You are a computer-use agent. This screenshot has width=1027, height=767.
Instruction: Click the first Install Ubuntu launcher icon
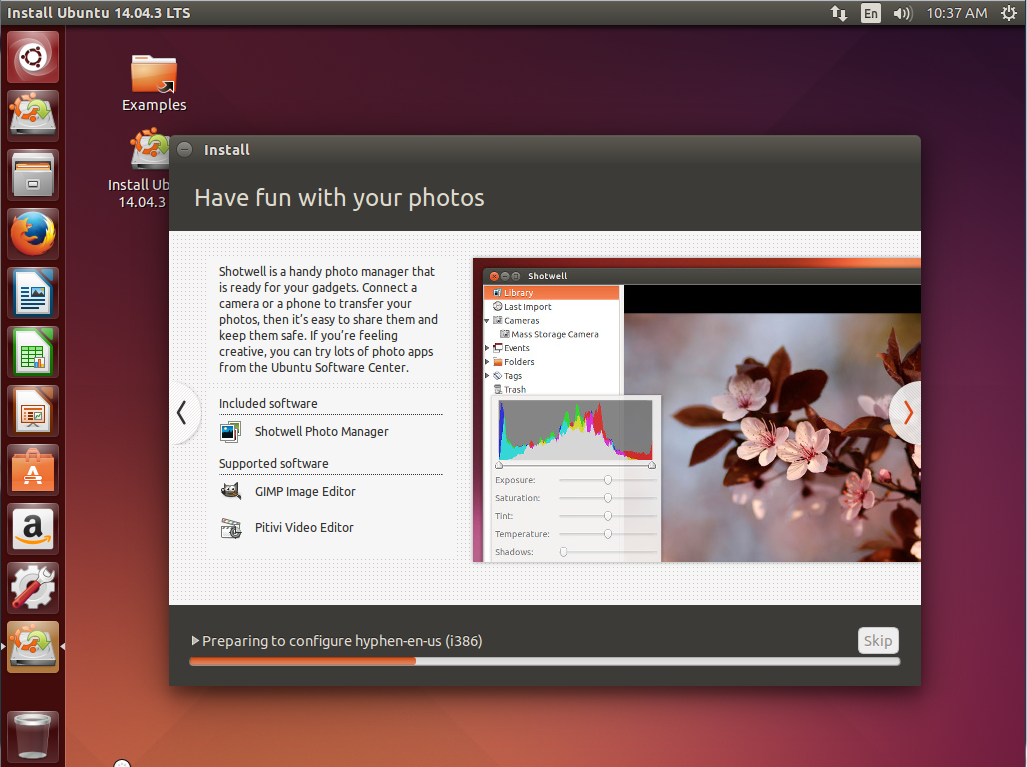[x=33, y=116]
